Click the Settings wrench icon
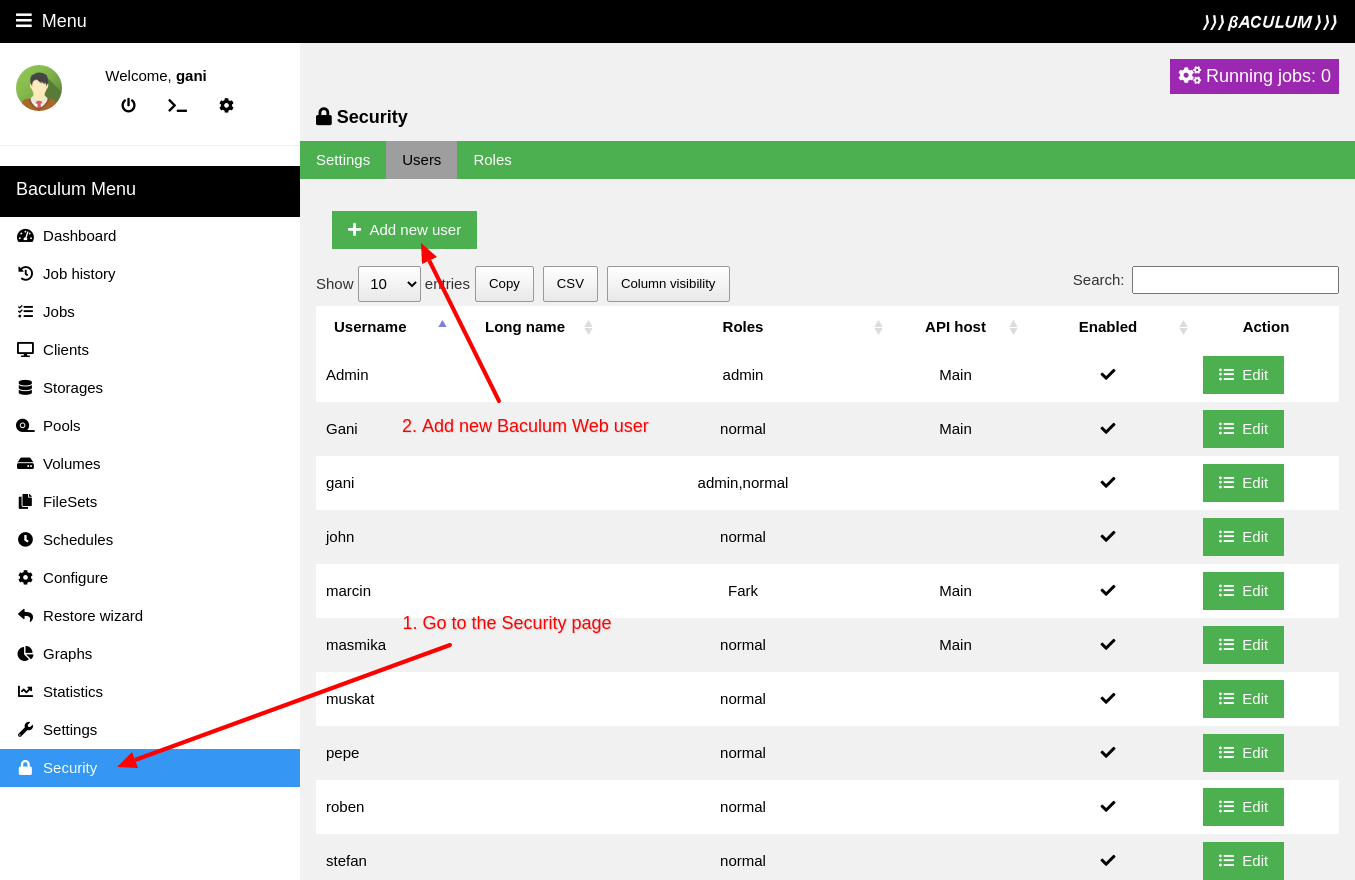Viewport: 1355px width, 880px height. [x=25, y=730]
